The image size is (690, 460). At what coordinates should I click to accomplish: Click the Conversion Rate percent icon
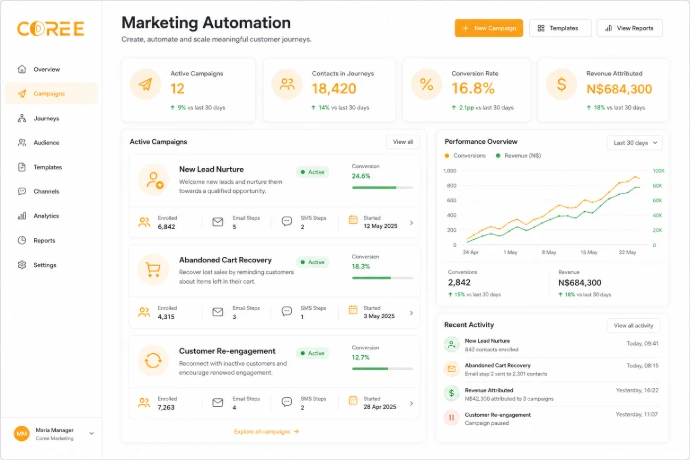tap(426, 84)
